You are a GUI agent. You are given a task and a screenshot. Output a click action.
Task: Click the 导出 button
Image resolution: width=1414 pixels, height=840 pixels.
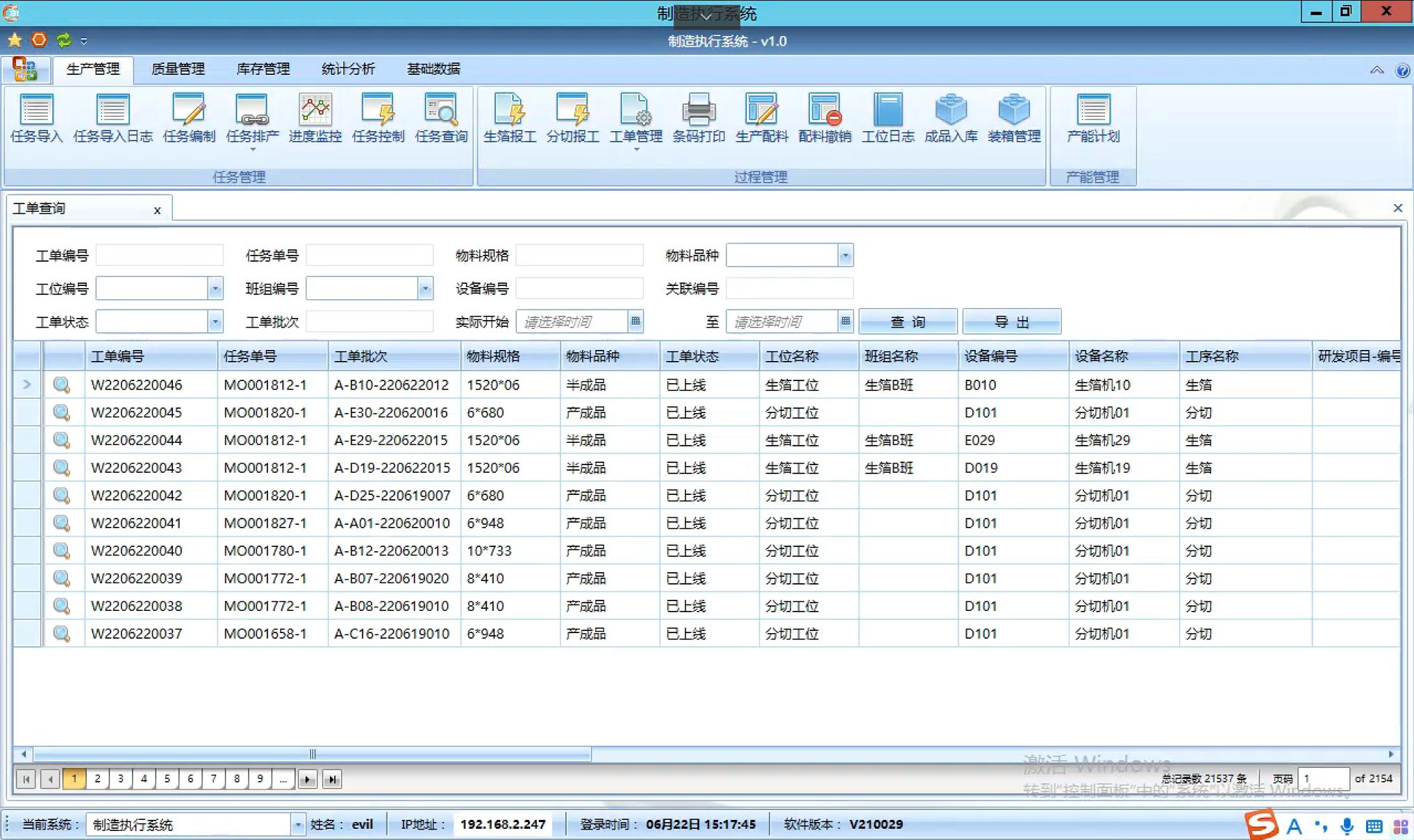point(1011,322)
